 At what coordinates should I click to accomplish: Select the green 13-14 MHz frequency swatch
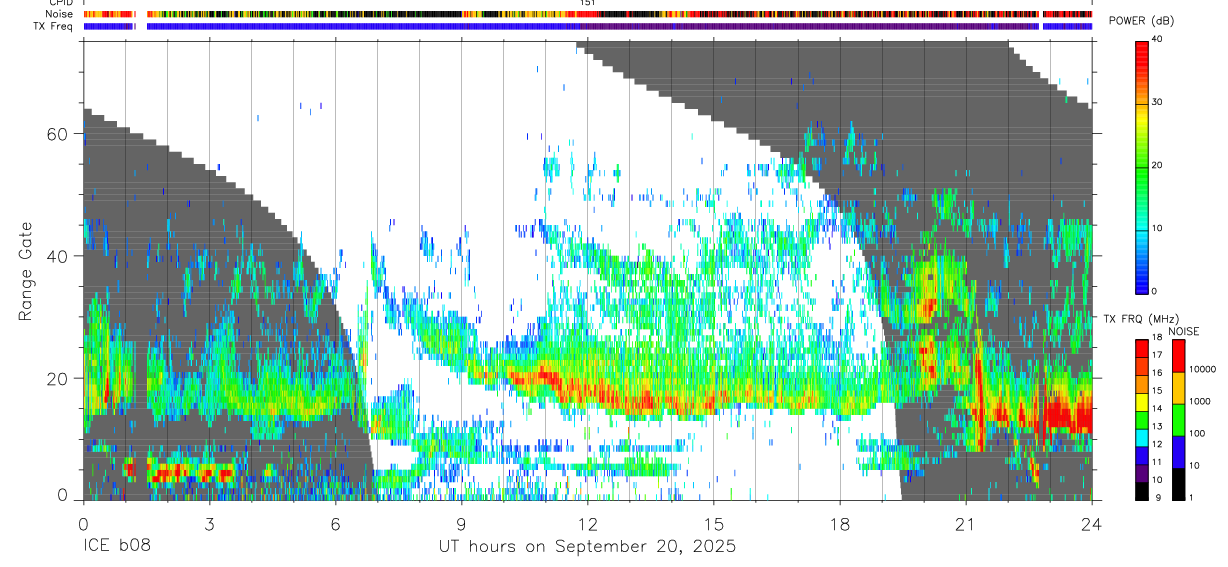pos(1141,420)
